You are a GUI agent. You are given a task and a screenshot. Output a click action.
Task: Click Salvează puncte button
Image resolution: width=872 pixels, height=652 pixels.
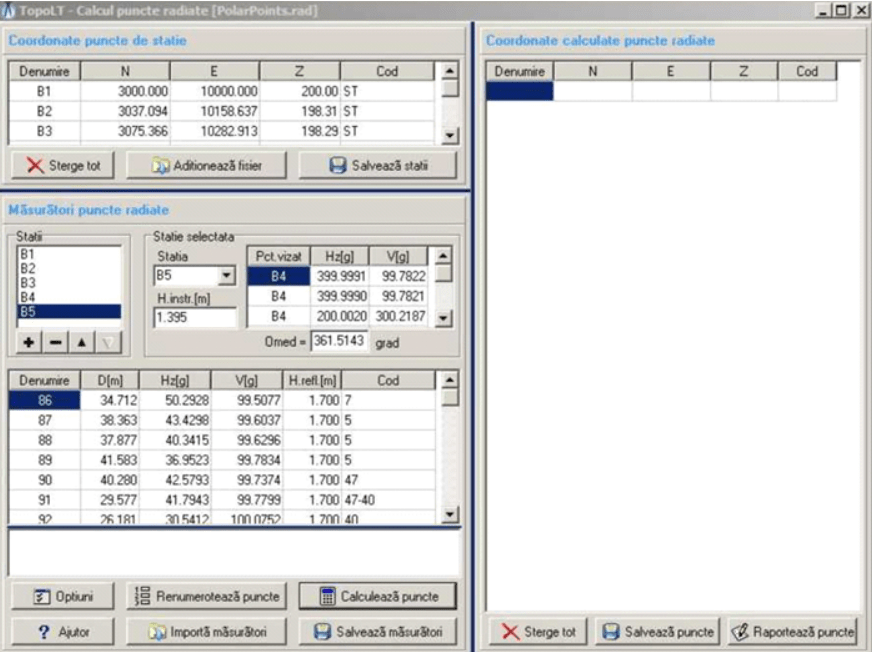[658, 631]
